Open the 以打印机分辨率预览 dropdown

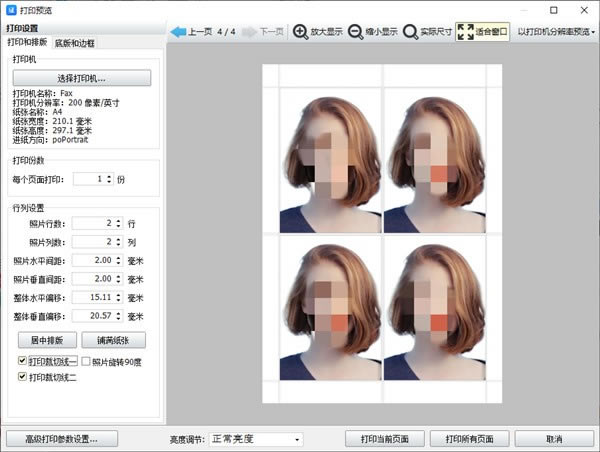click(x=556, y=32)
